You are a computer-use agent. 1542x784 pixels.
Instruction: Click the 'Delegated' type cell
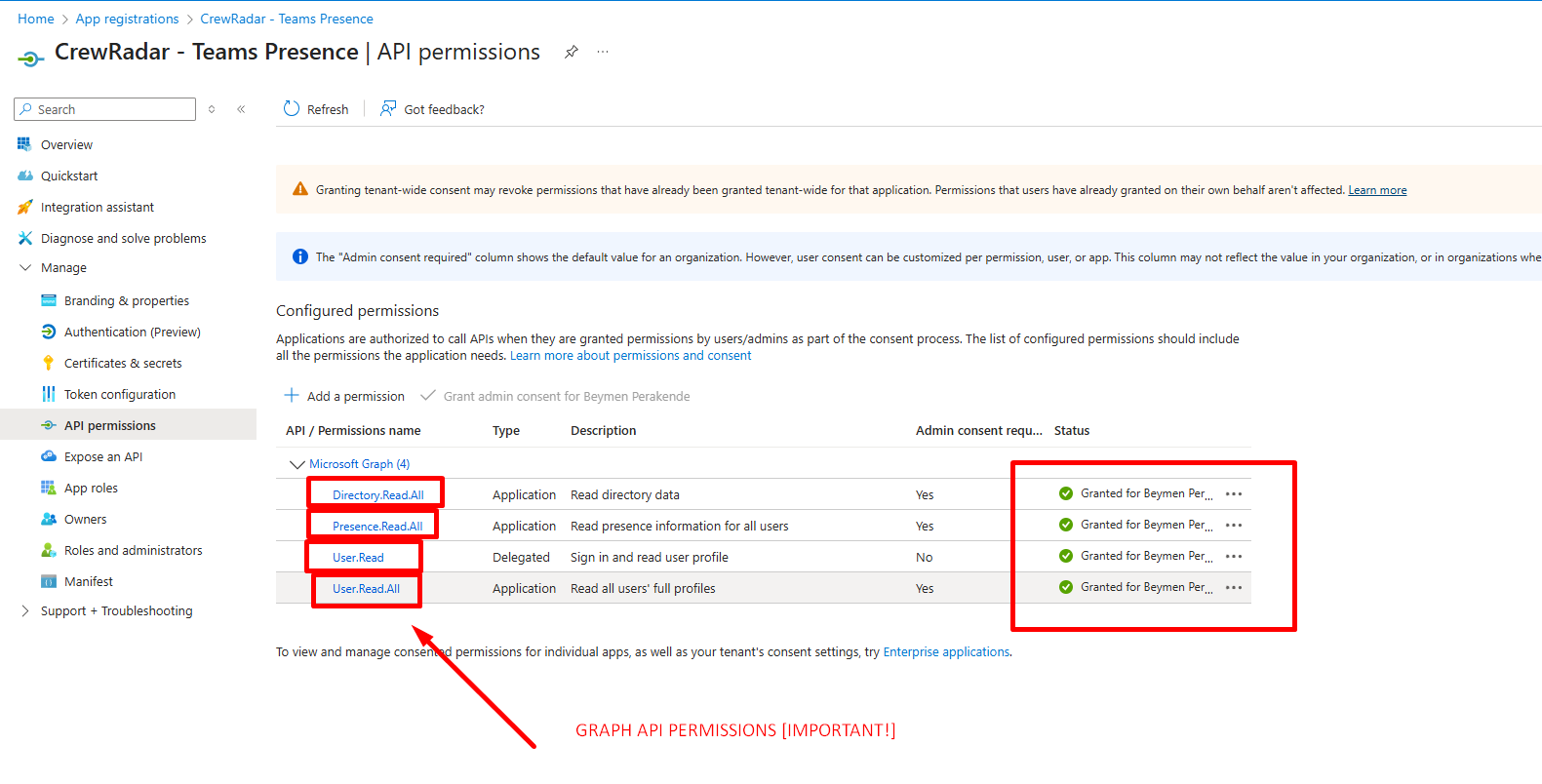521,557
